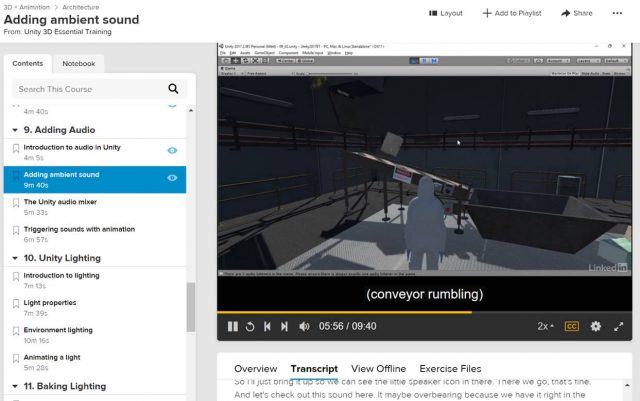
Task: Open the more options ellipsis menu
Action: pos(617,13)
